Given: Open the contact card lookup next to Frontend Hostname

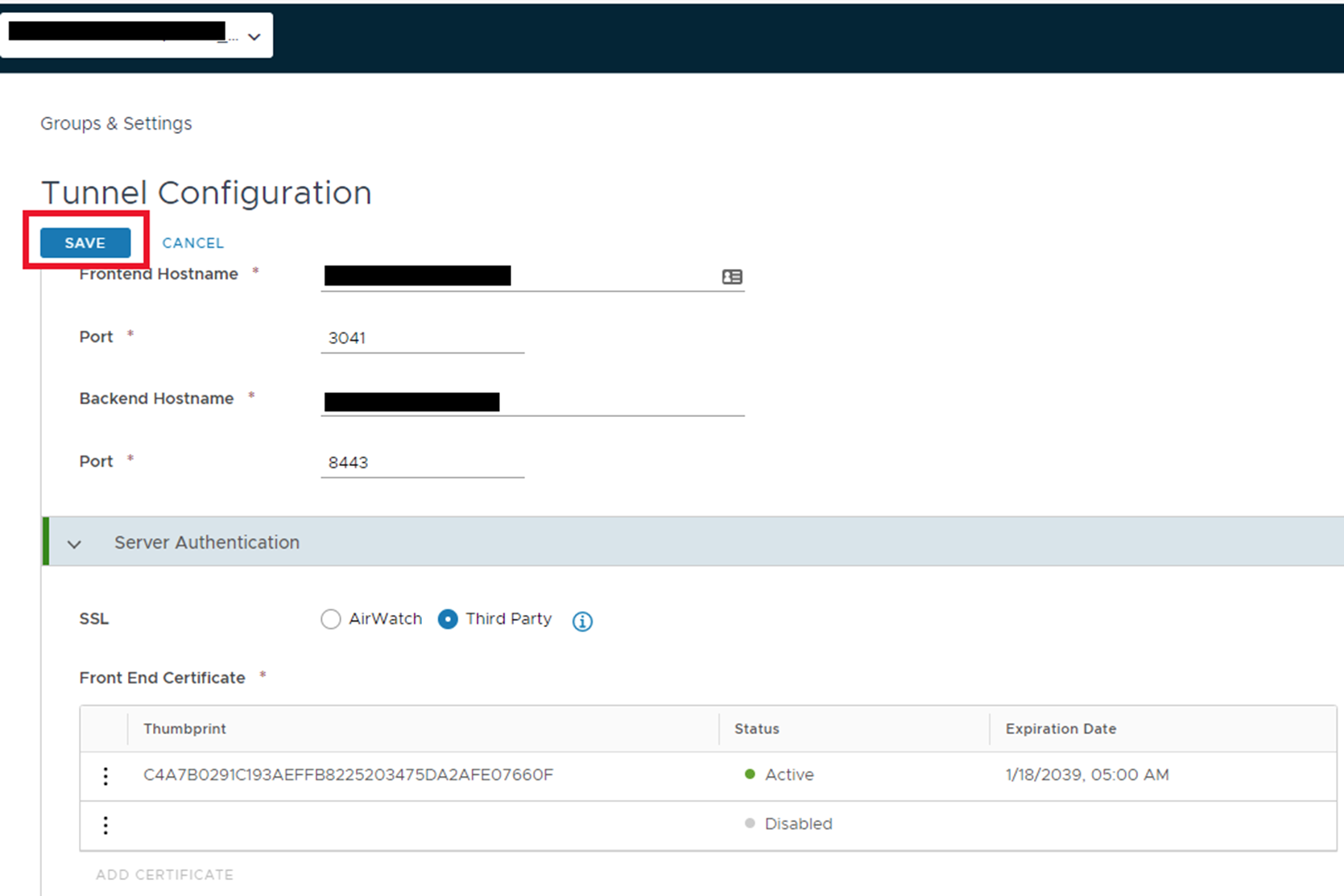Looking at the screenshot, I should (x=730, y=277).
